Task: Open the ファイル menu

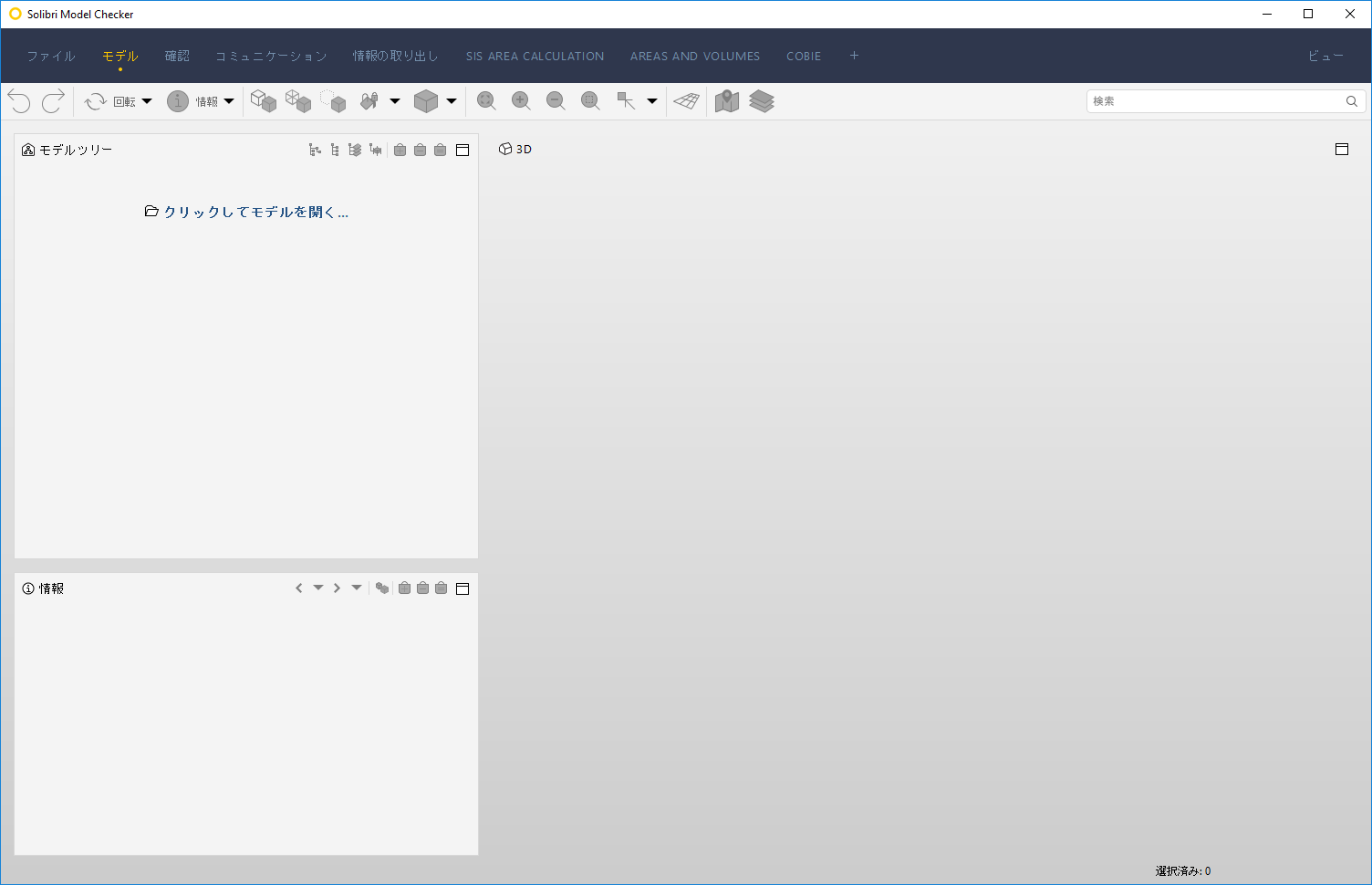Action: [x=51, y=56]
